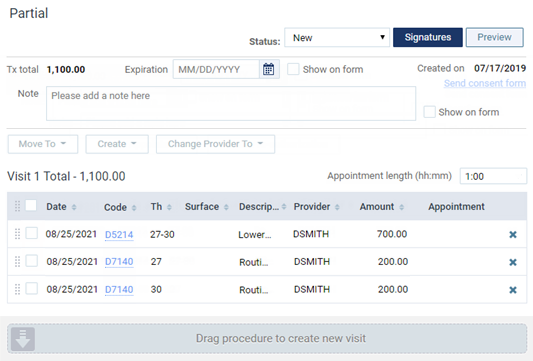Open the Status dropdown showing New
This screenshot has width=533, height=361.
click(337, 37)
